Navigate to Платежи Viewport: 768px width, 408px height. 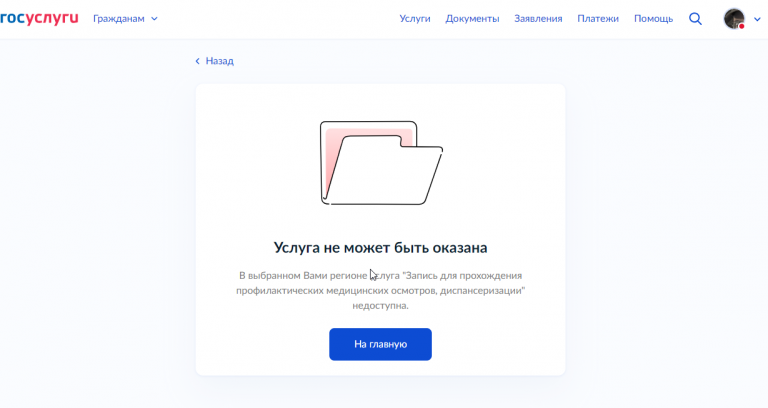click(598, 19)
